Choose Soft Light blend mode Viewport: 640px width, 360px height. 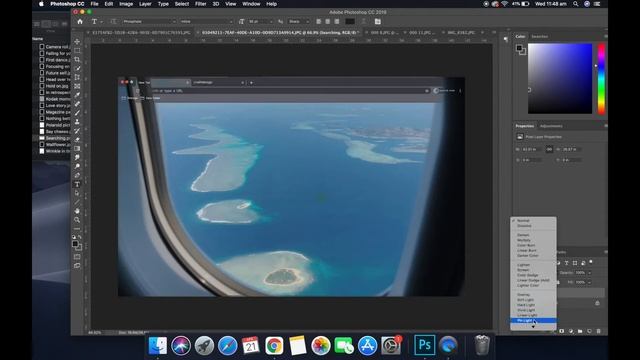coord(526,300)
